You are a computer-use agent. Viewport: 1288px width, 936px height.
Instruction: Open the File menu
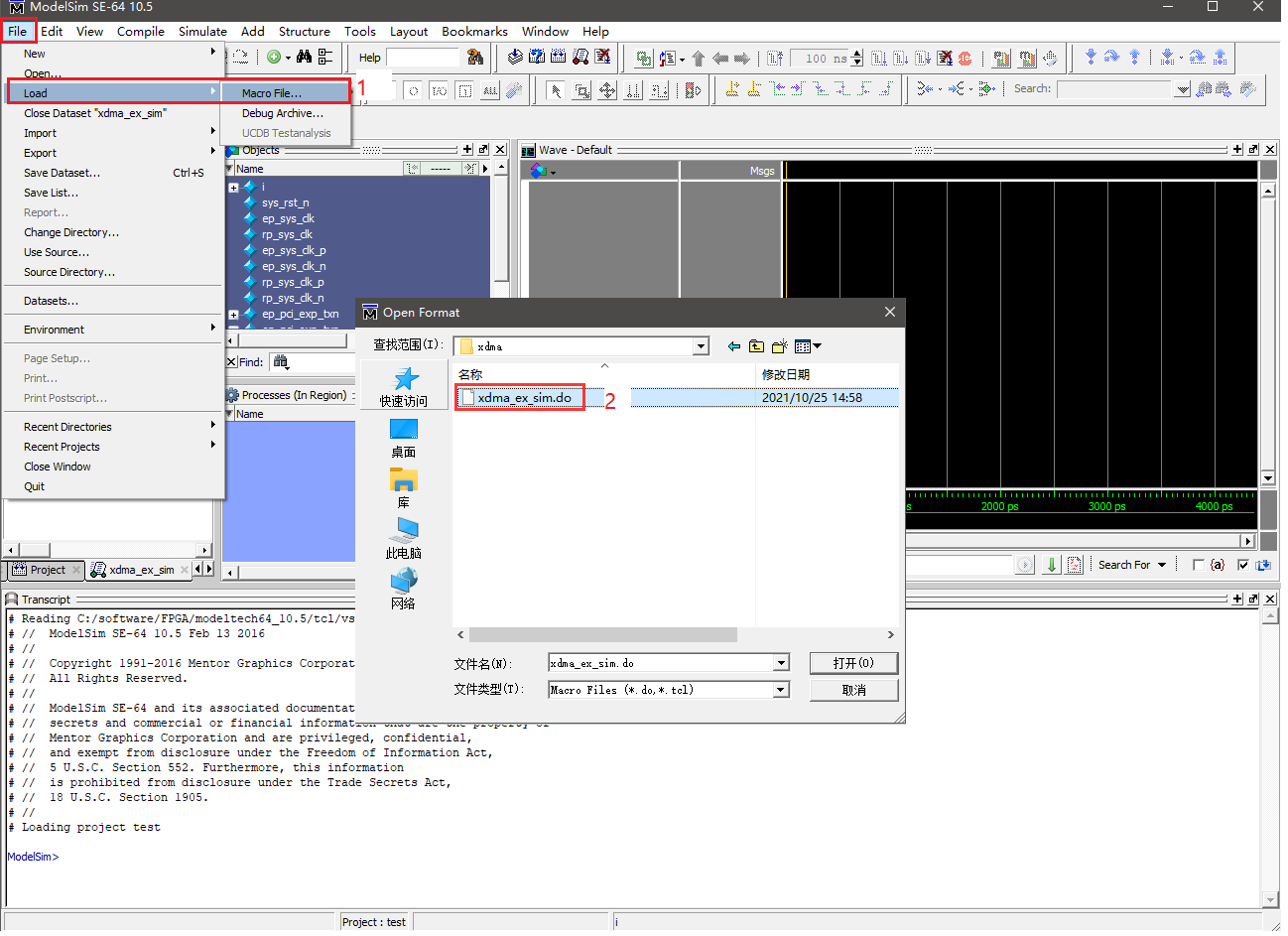pos(18,31)
